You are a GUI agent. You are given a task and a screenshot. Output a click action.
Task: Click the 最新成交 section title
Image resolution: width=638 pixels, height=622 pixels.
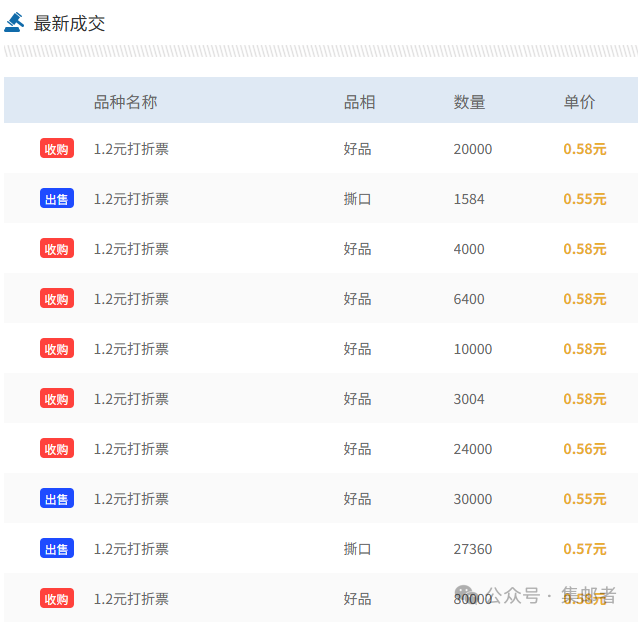click(x=69, y=23)
